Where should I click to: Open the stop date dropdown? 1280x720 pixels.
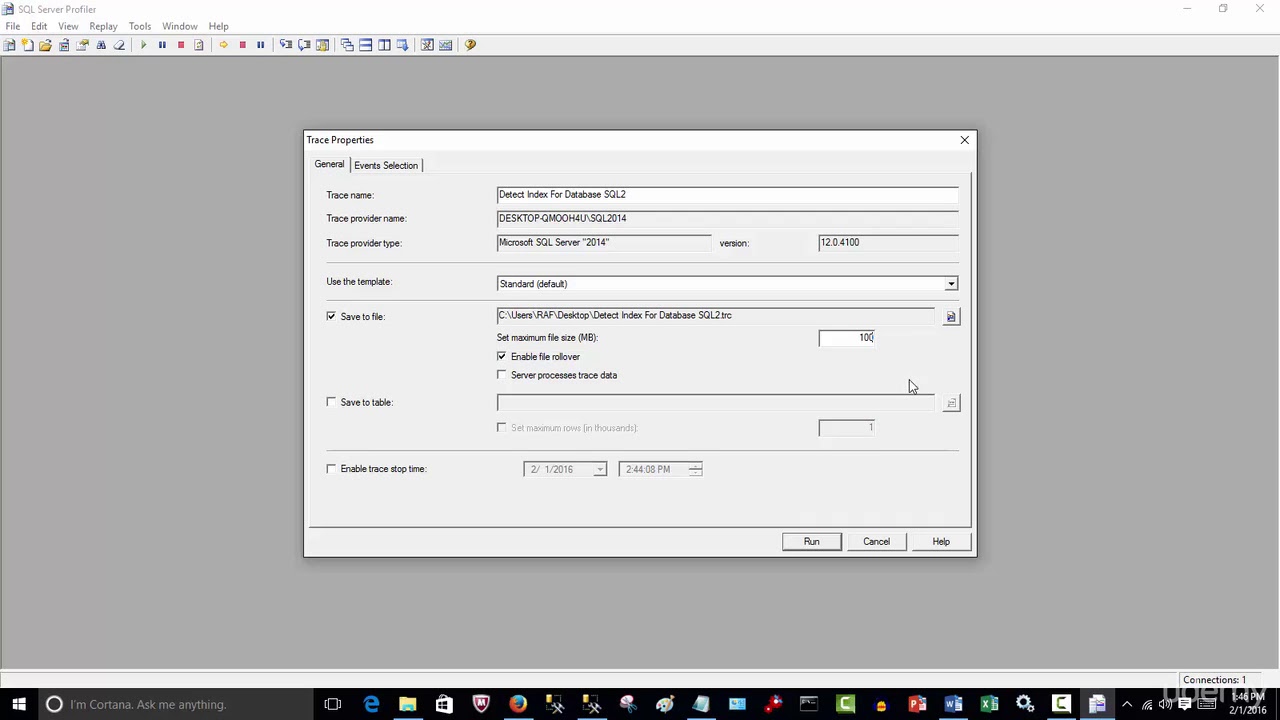tap(599, 469)
